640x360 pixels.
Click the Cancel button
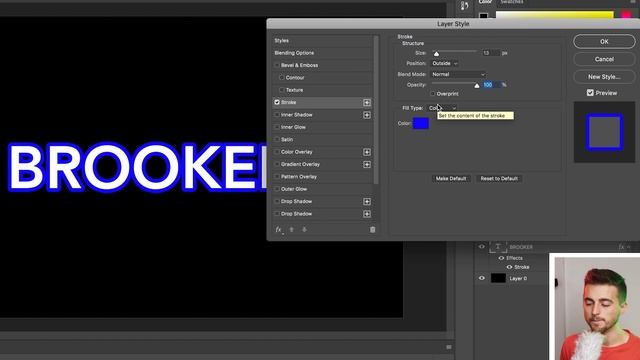tap(604, 59)
